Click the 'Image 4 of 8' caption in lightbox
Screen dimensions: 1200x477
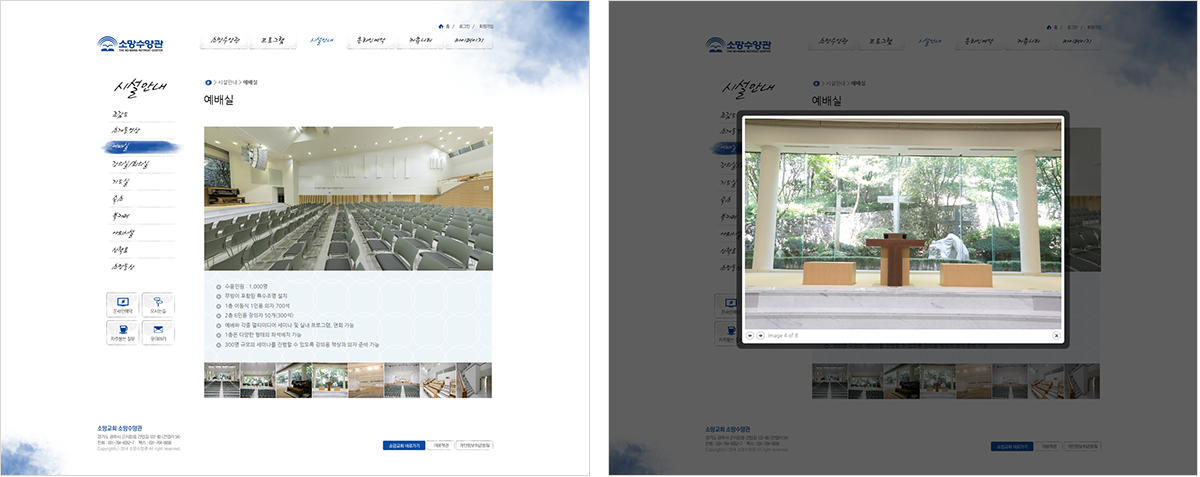(x=783, y=336)
